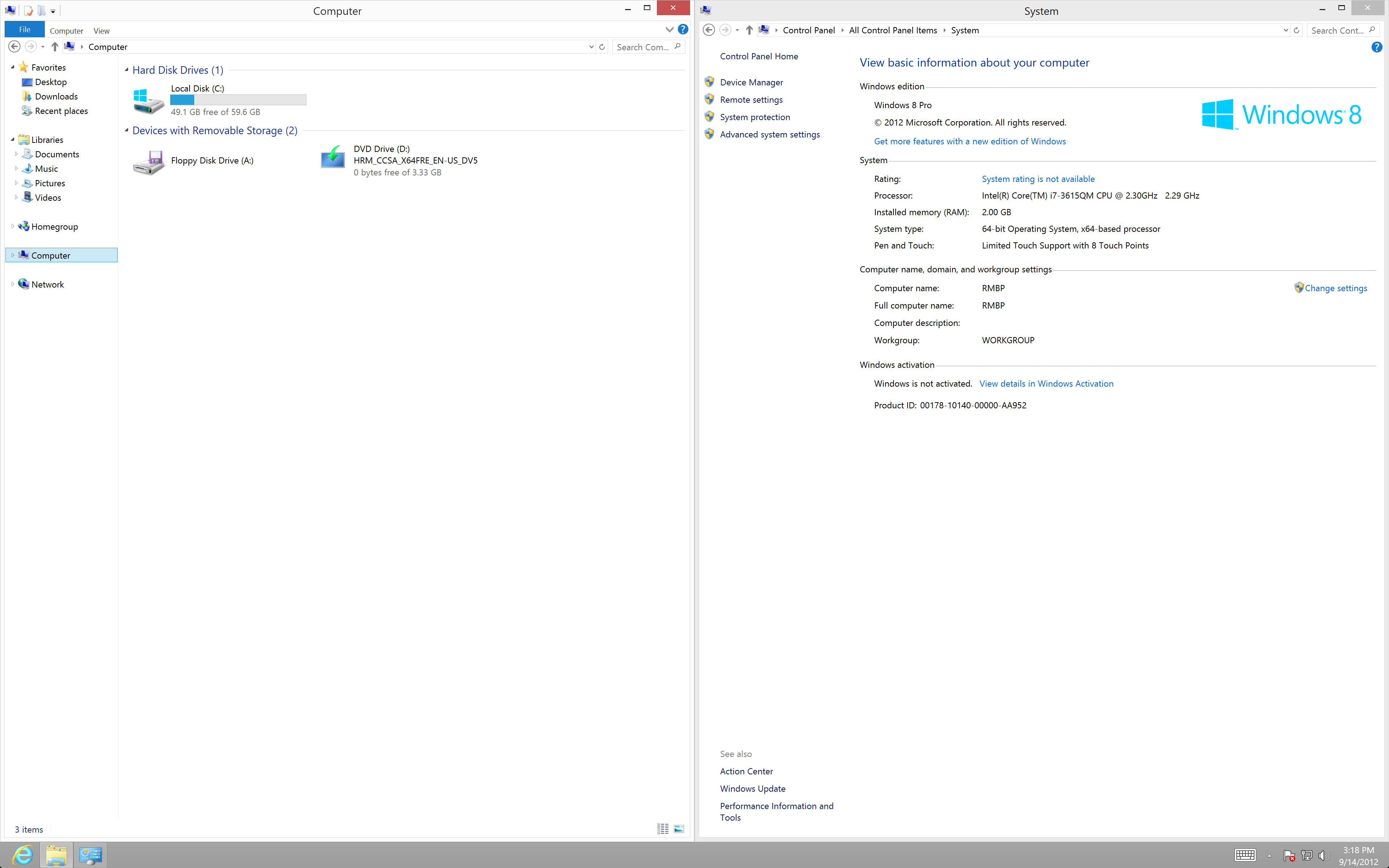The image size is (1389, 868).
Task: Open the Local Disk (C:) drive icon
Action: (x=149, y=101)
